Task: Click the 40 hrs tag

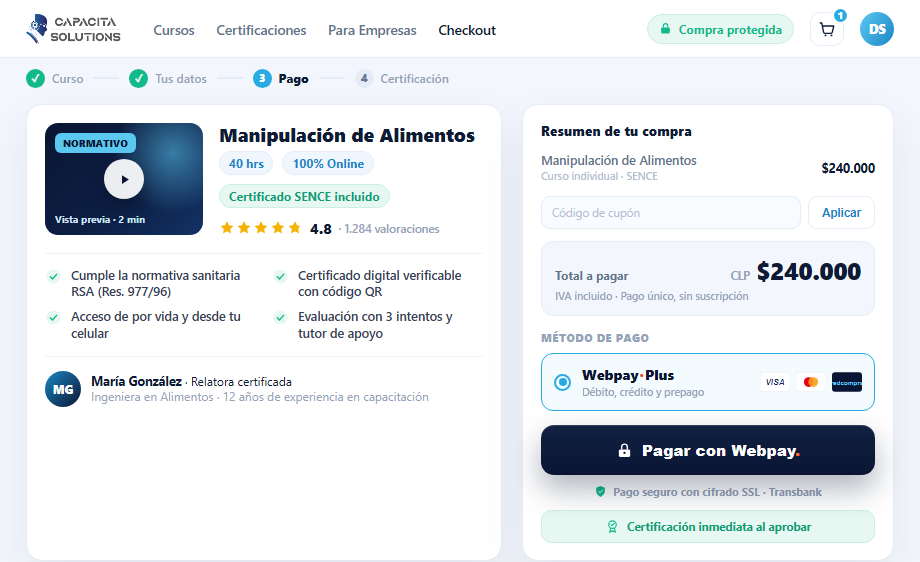Action: 246,164
